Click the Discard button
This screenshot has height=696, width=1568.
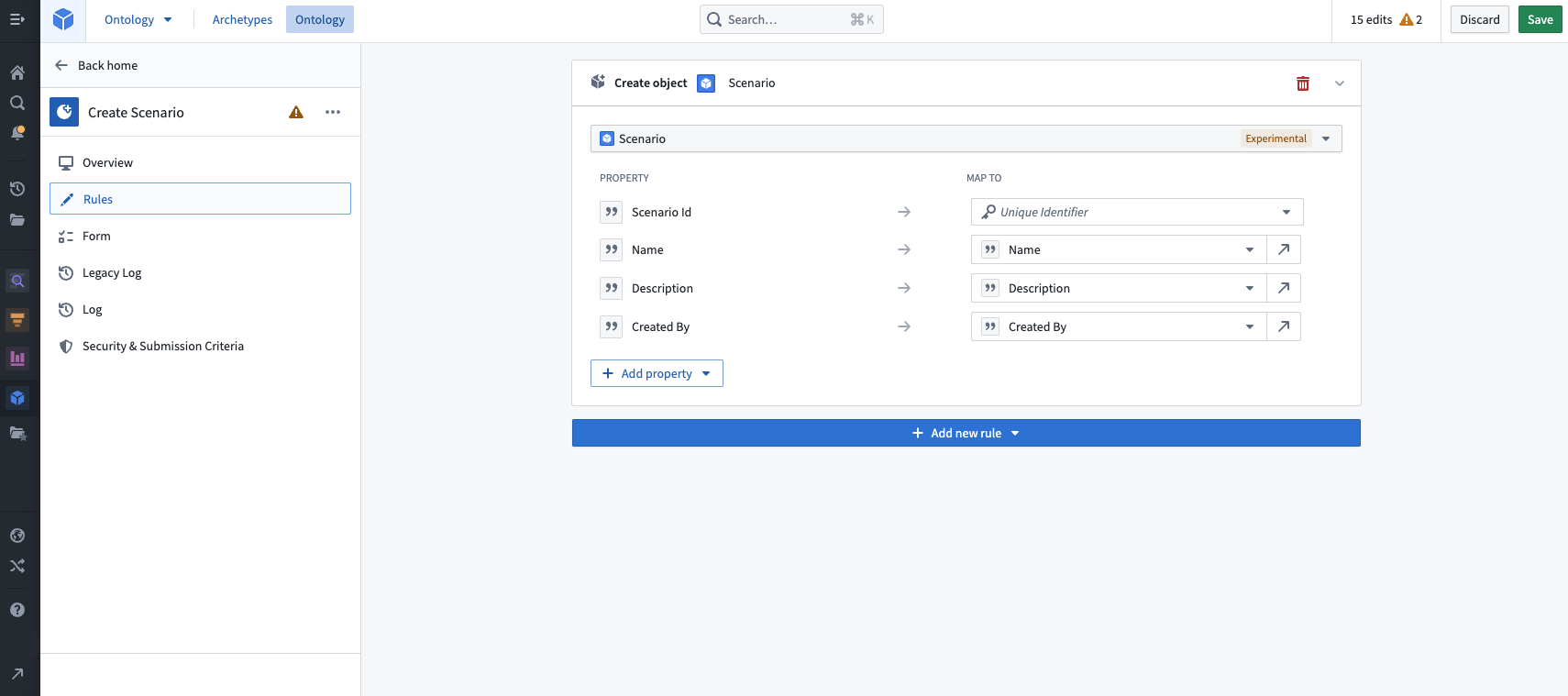tap(1480, 19)
